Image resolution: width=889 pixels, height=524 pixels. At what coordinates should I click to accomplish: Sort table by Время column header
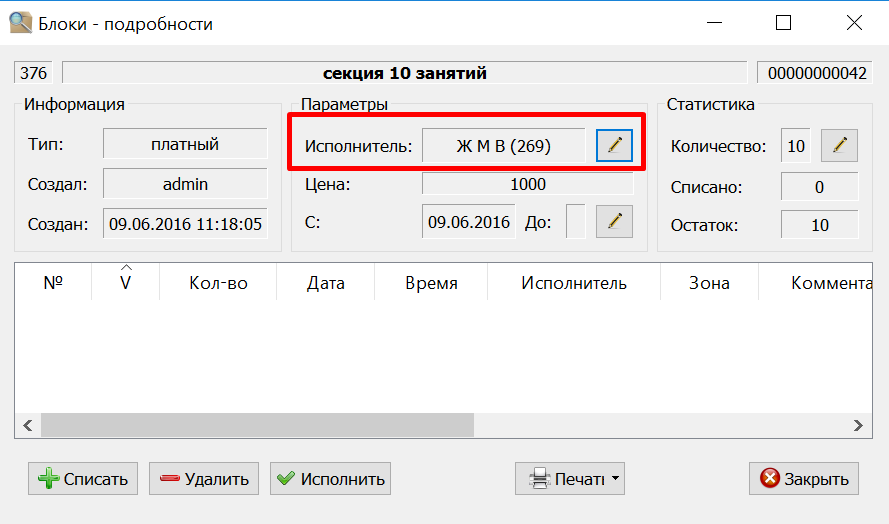[x=431, y=282]
